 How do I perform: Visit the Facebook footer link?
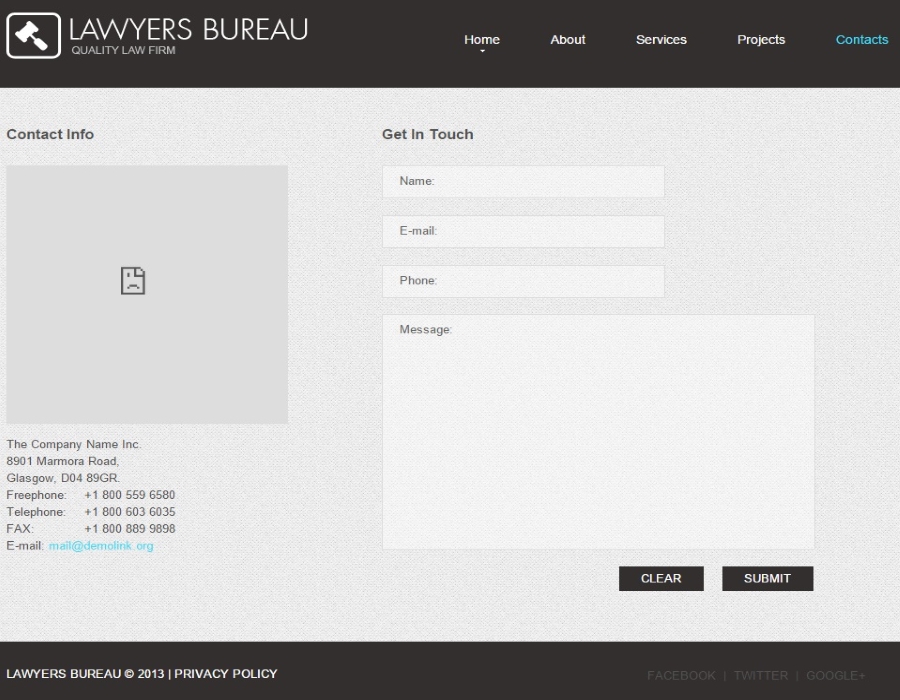(x=681, y=676)
